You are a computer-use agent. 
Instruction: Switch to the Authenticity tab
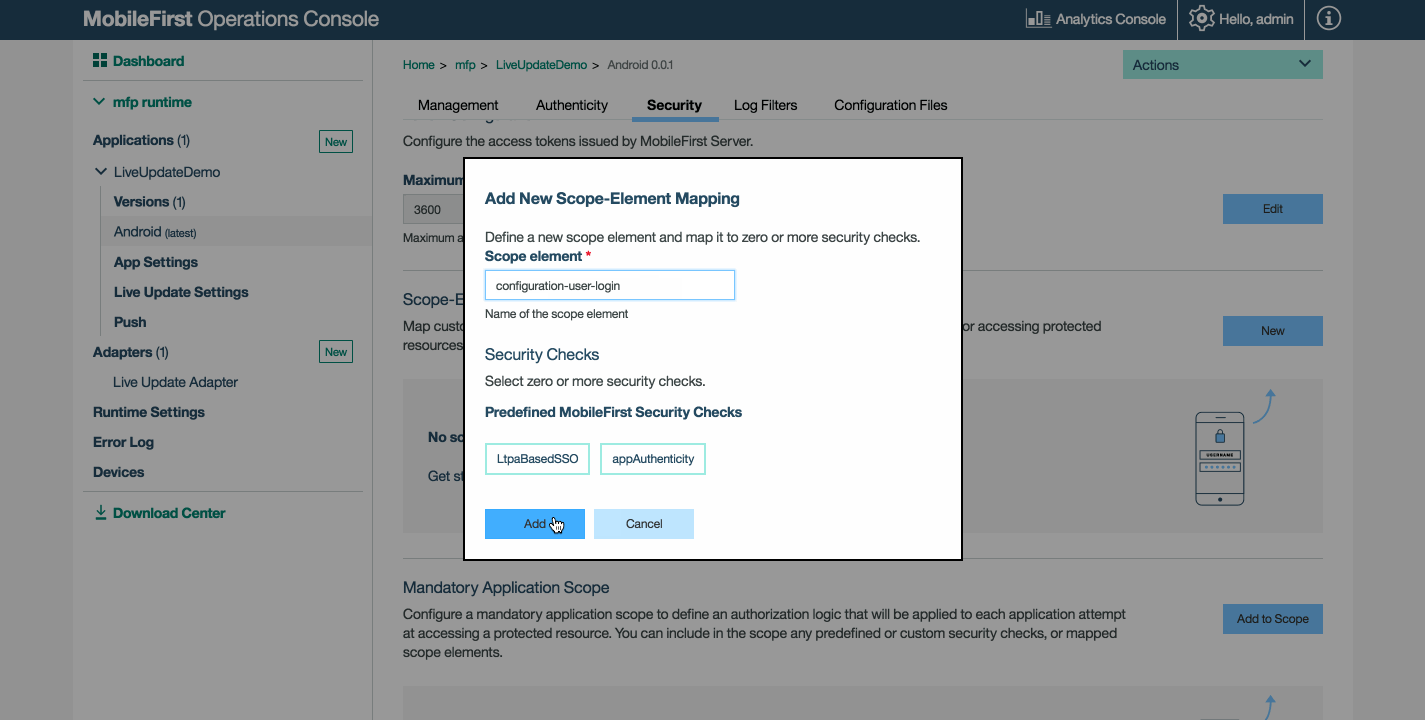pyautogui.click(x=572, y=105)
